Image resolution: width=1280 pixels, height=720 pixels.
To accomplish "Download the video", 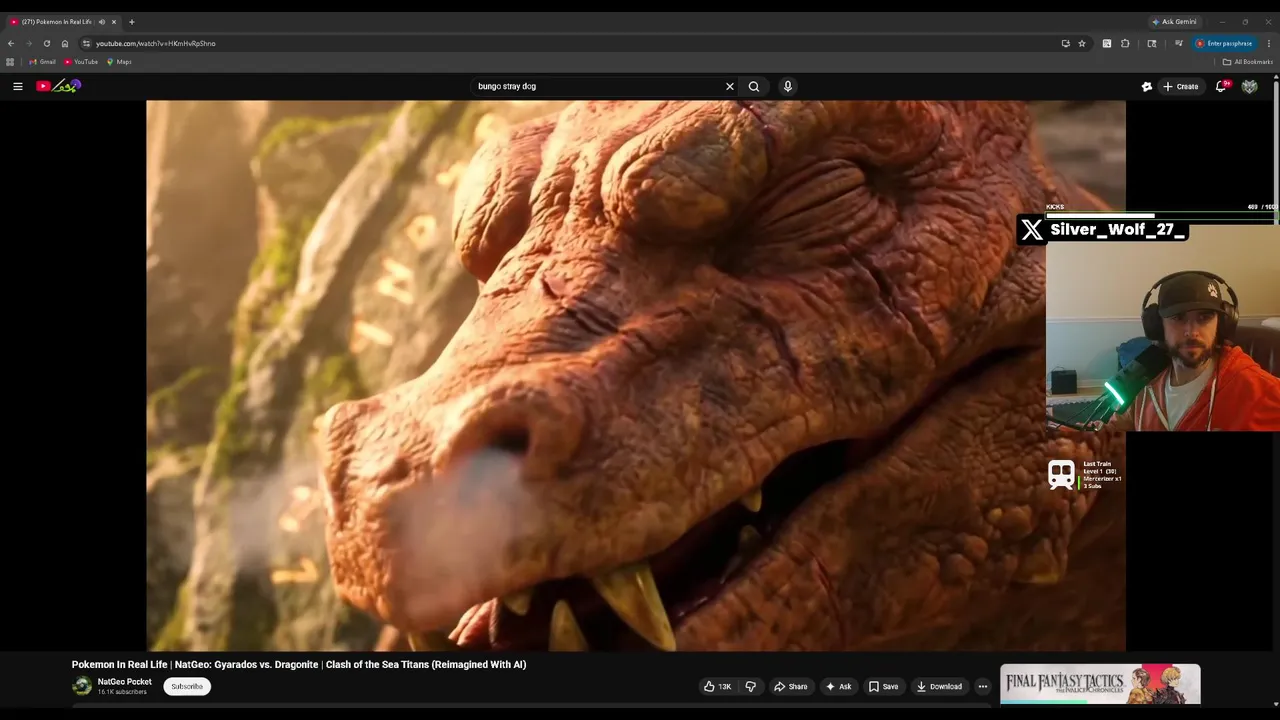I will coord(939,686).
